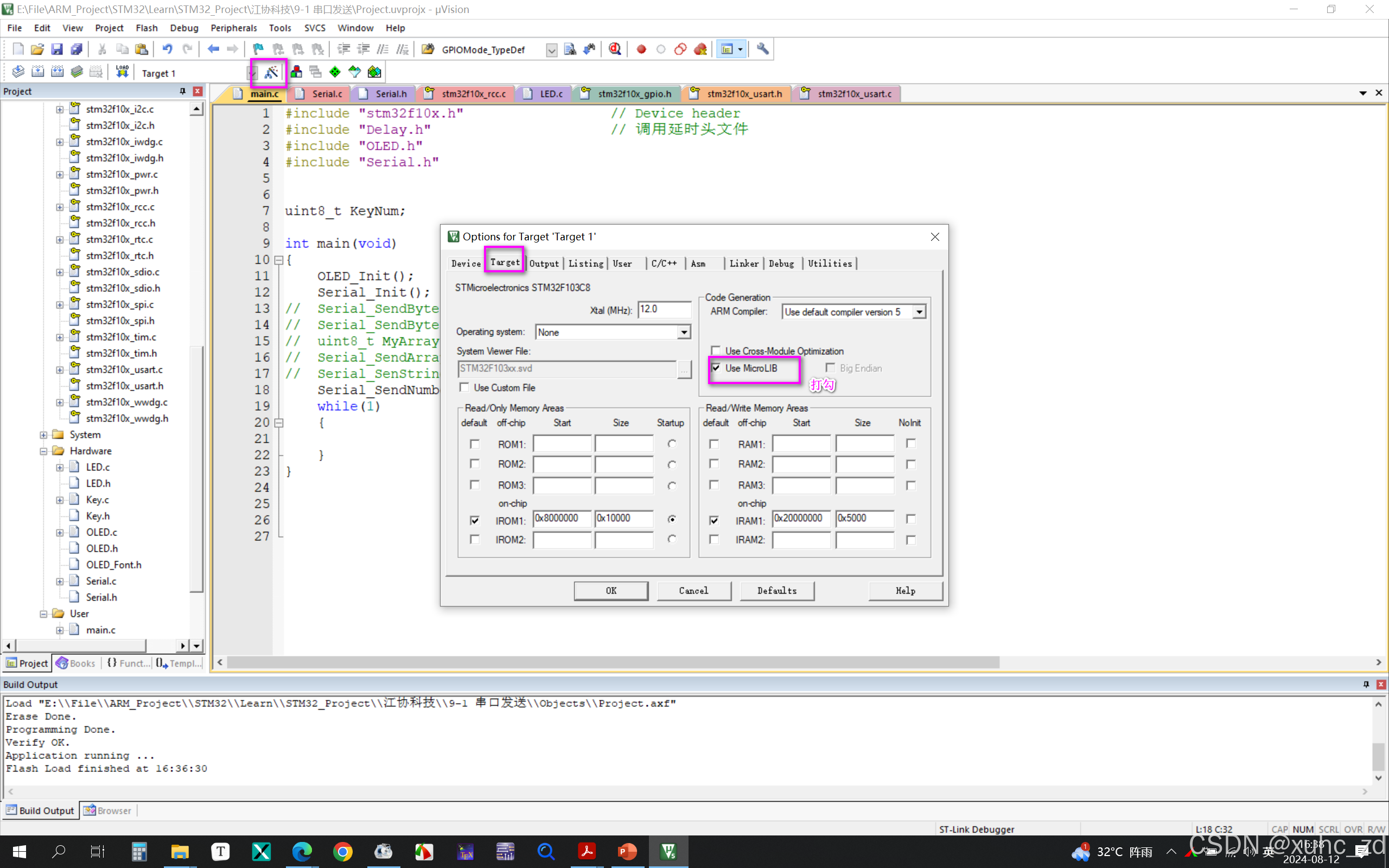Open Manage Project Items colored blocks icon
This screenshot has height=868, width=1389.
[296, 72]
